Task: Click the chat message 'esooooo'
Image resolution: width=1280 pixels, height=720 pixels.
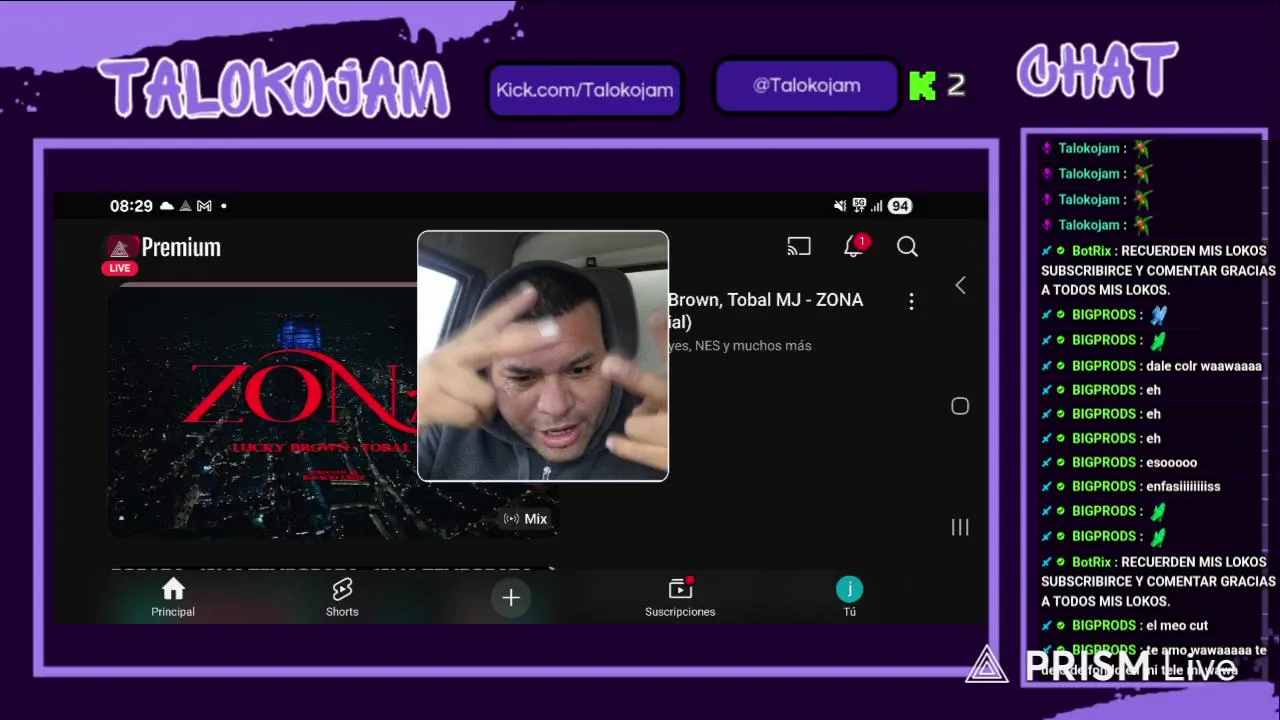Action: coord(1170,462)
